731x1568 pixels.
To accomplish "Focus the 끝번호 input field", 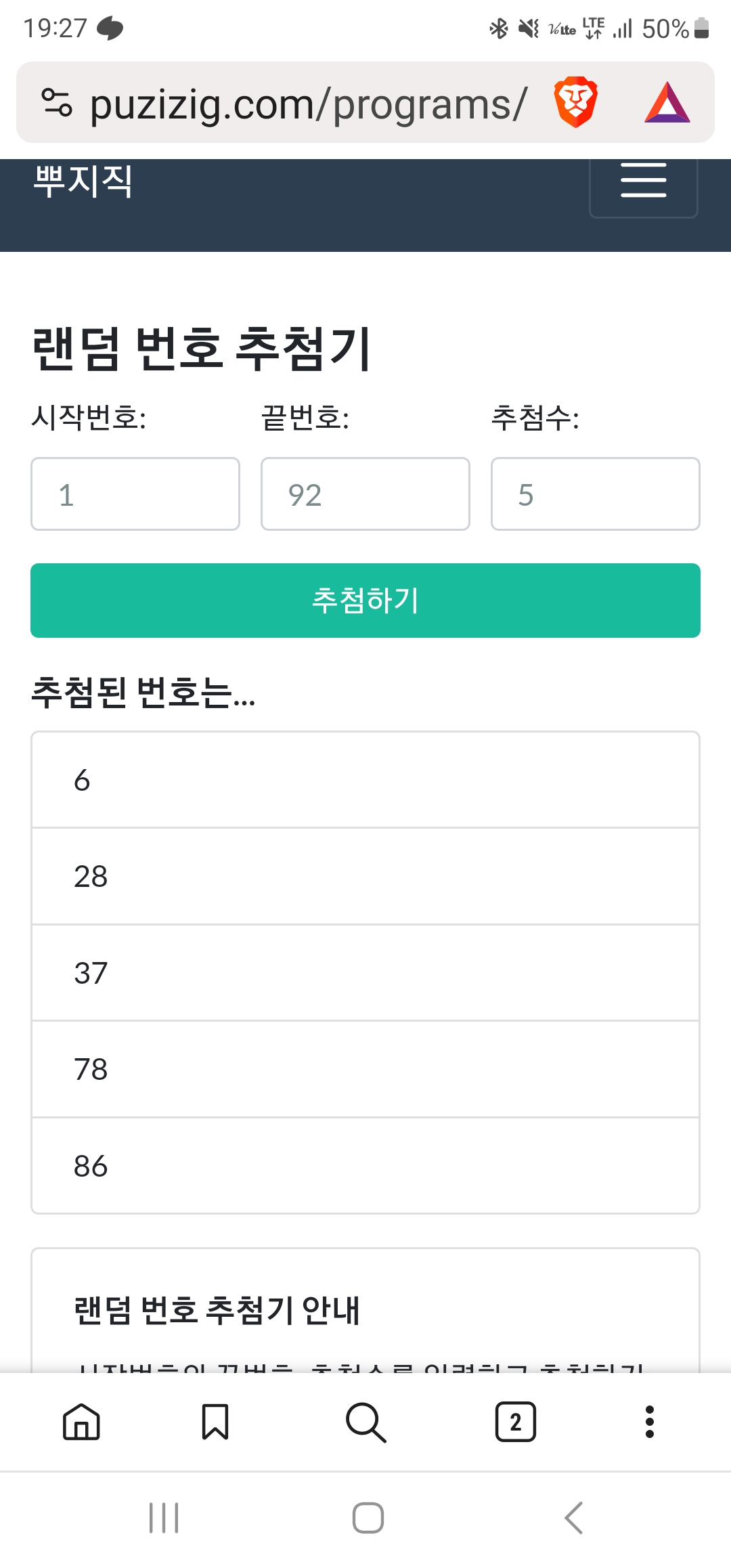I will pyautogui.click(x=365, y=494).
